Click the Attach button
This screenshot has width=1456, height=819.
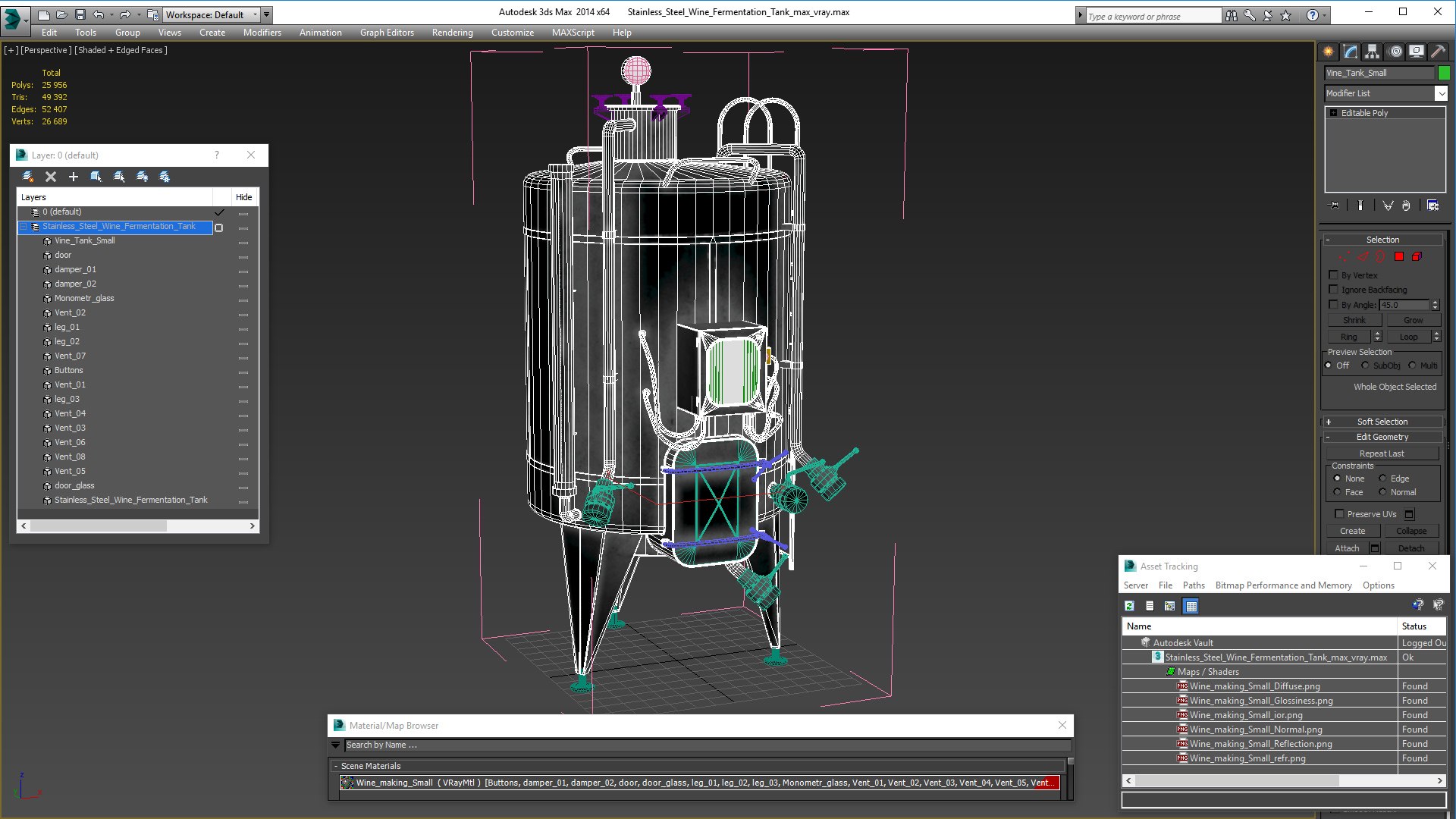[x=1347, y=548]
